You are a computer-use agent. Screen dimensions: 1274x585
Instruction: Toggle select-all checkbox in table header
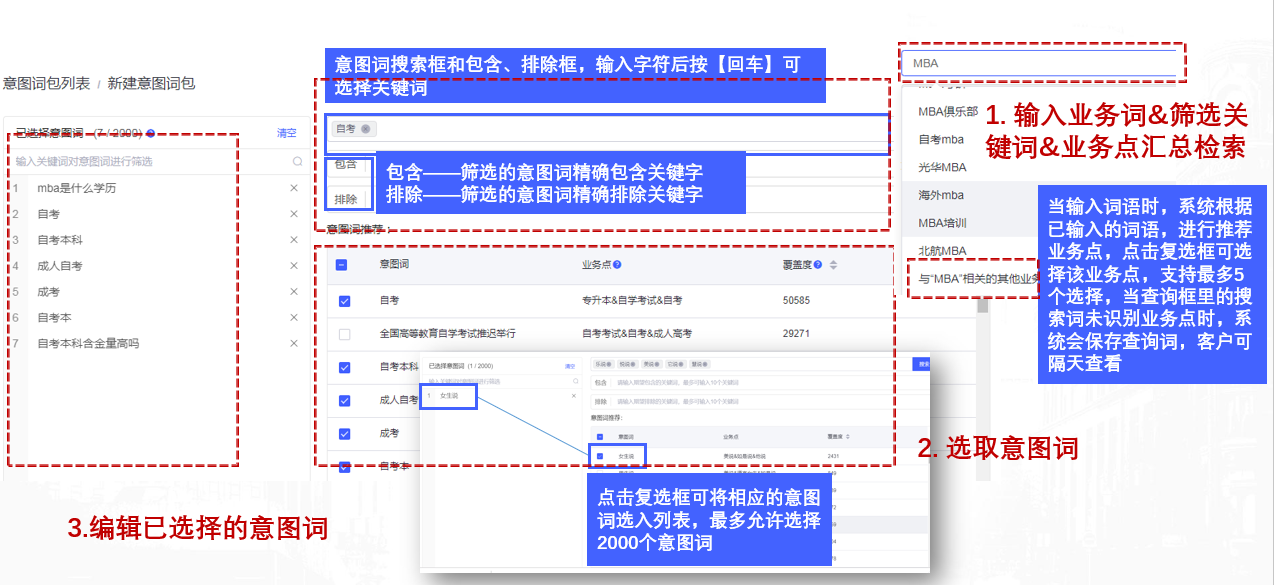point(341,265)
